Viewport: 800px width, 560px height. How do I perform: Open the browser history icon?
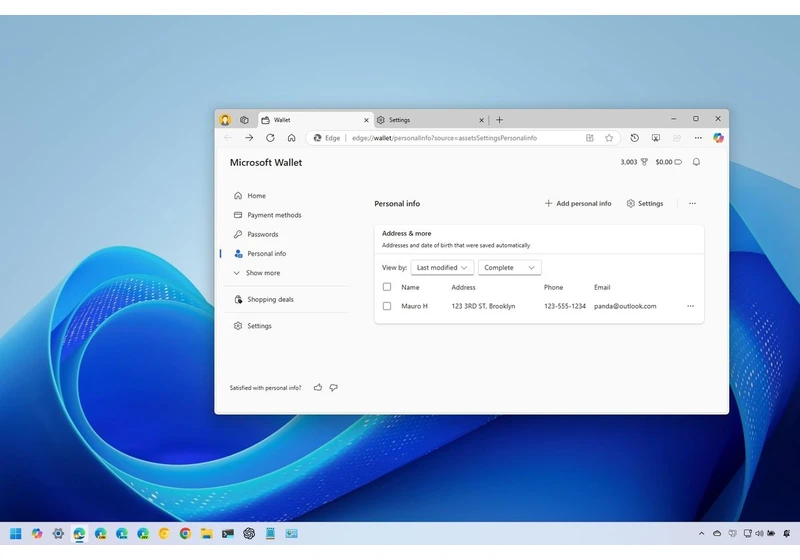tap(635, 138)
